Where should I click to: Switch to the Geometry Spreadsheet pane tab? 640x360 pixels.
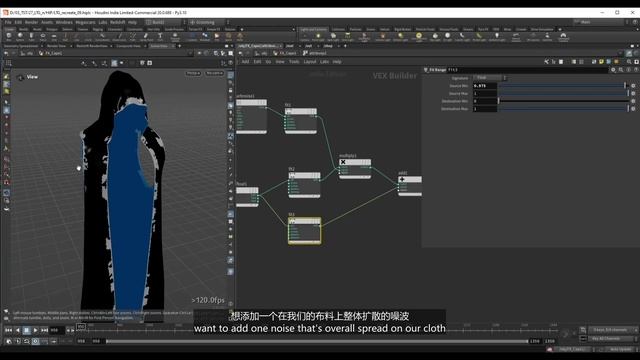pos(20,46)
